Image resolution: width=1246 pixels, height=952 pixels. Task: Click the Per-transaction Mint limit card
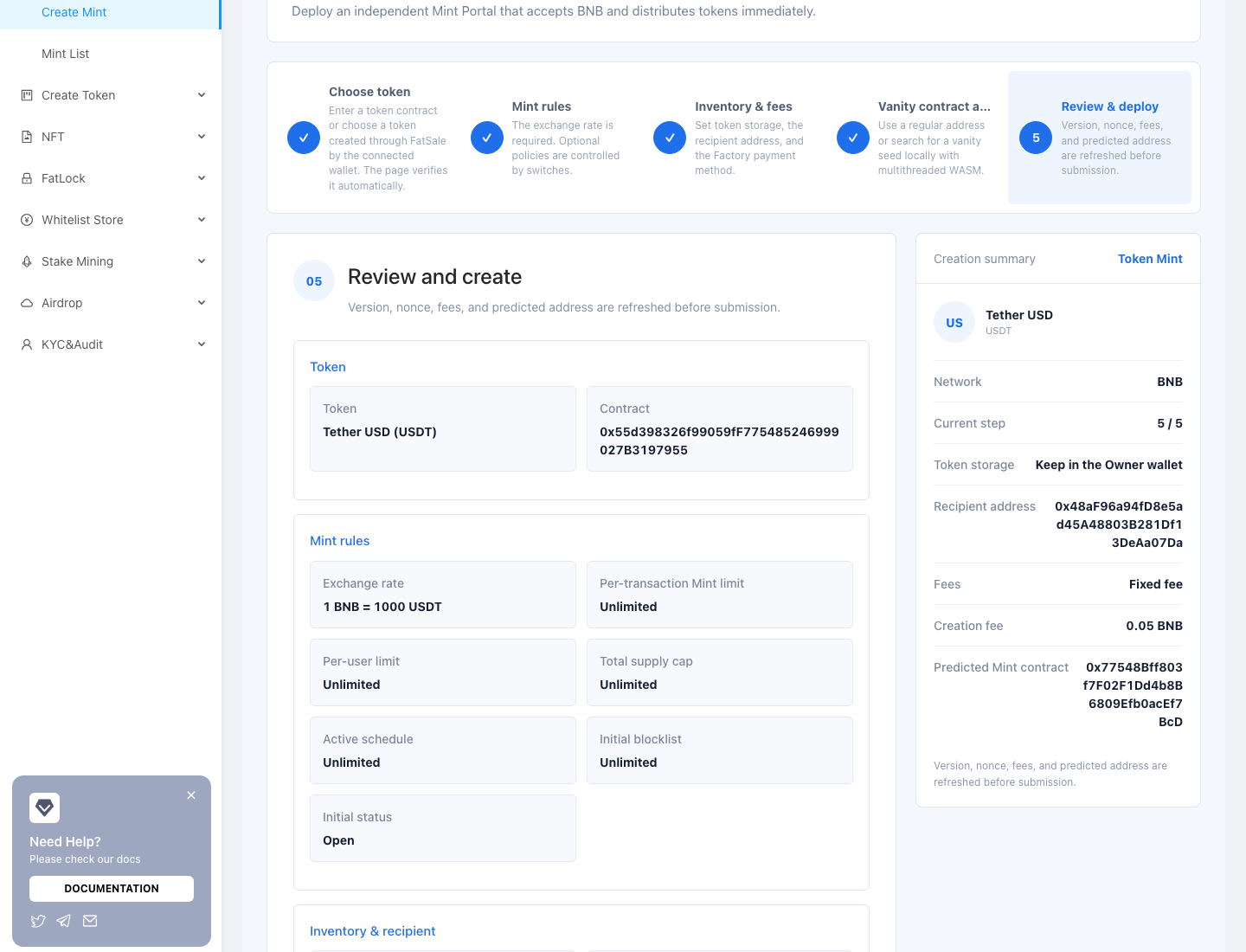coord(720,595)
